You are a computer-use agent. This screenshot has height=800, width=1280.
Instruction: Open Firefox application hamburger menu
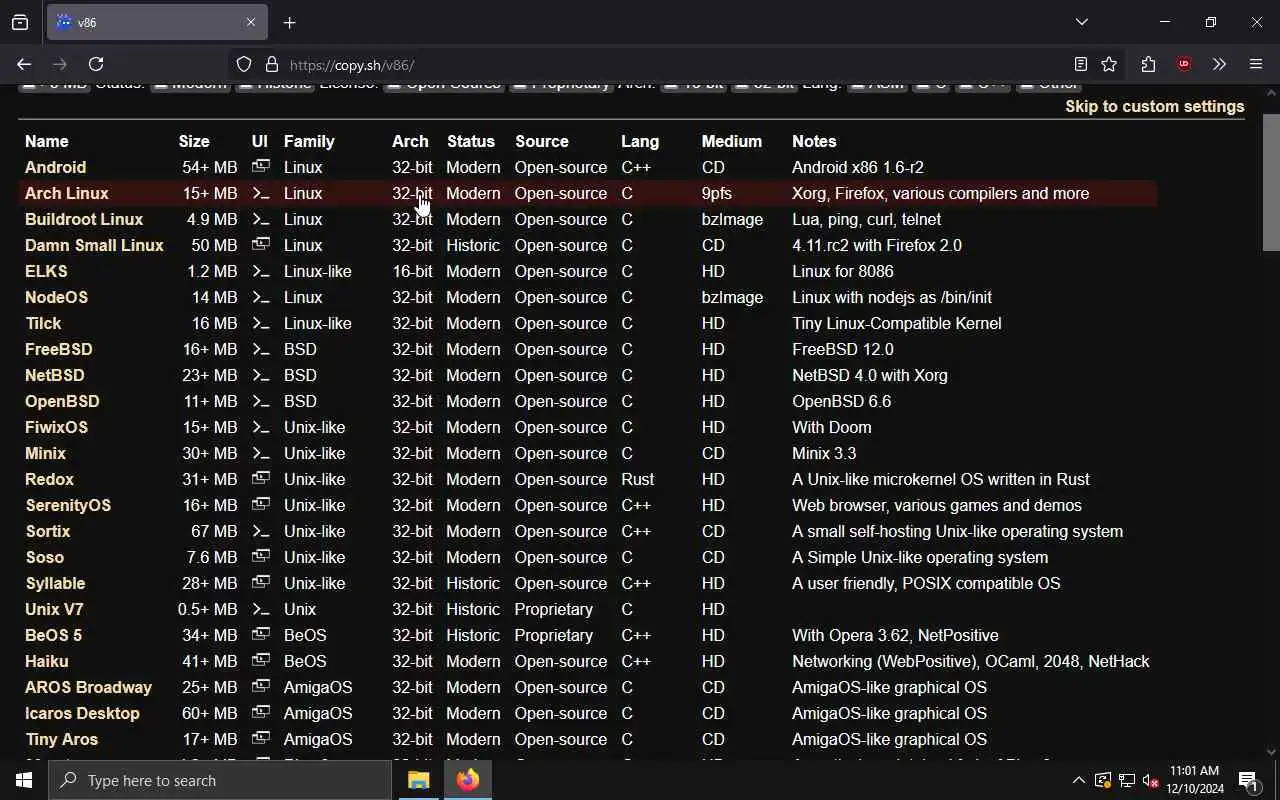pyautogui.click(x=1256, y=64)
